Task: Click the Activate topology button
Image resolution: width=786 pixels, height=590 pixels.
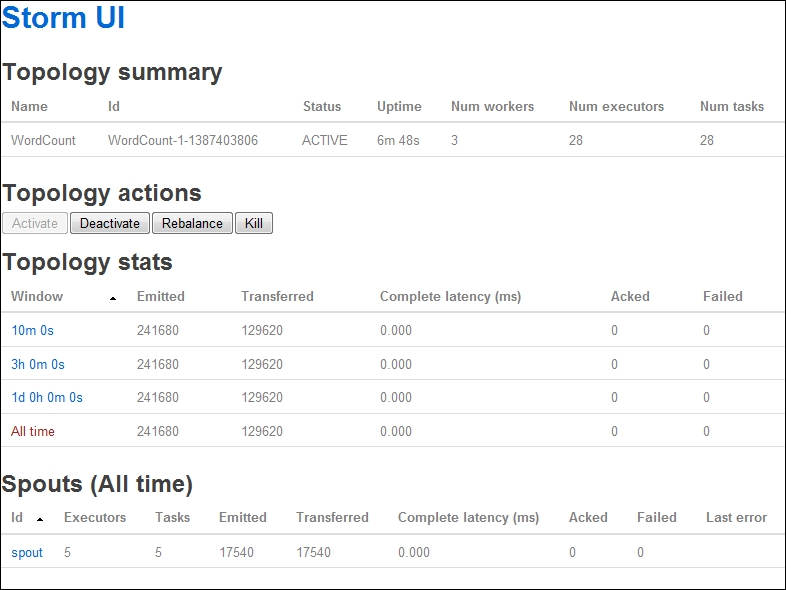Action: click(35, 223)
